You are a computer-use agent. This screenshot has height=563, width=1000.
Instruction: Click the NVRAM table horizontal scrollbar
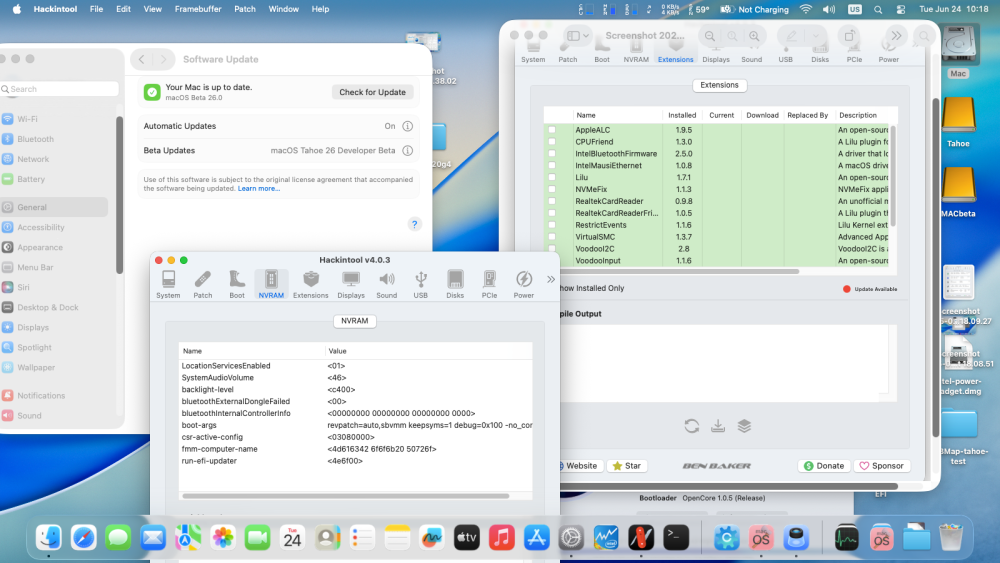(x=345, y=495)
